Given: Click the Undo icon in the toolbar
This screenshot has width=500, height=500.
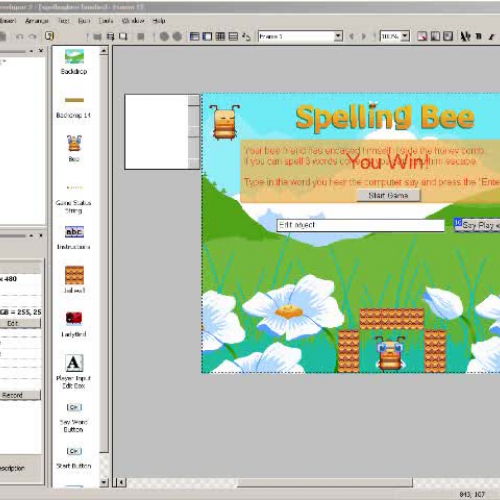Looking at the screenshot, I should click(x=20, y=36).
